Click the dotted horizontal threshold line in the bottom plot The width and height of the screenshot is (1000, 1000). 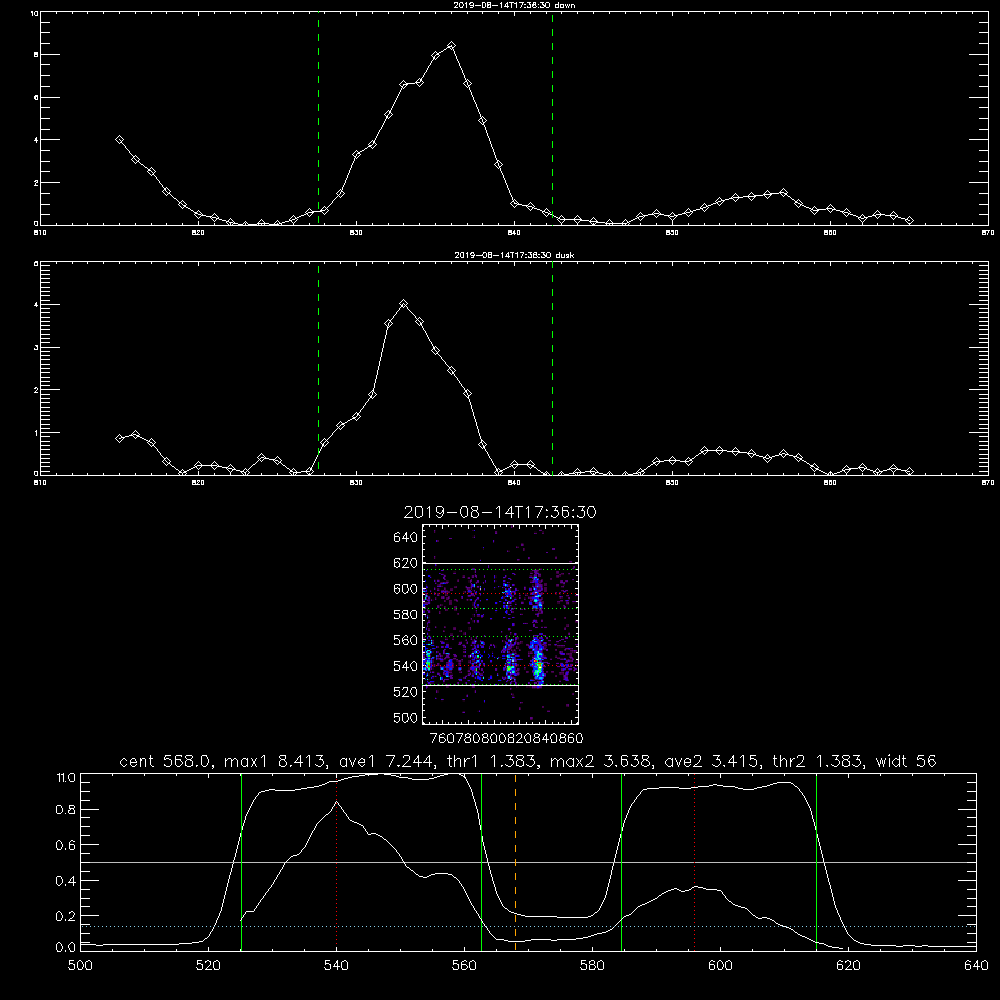(528, 926)
